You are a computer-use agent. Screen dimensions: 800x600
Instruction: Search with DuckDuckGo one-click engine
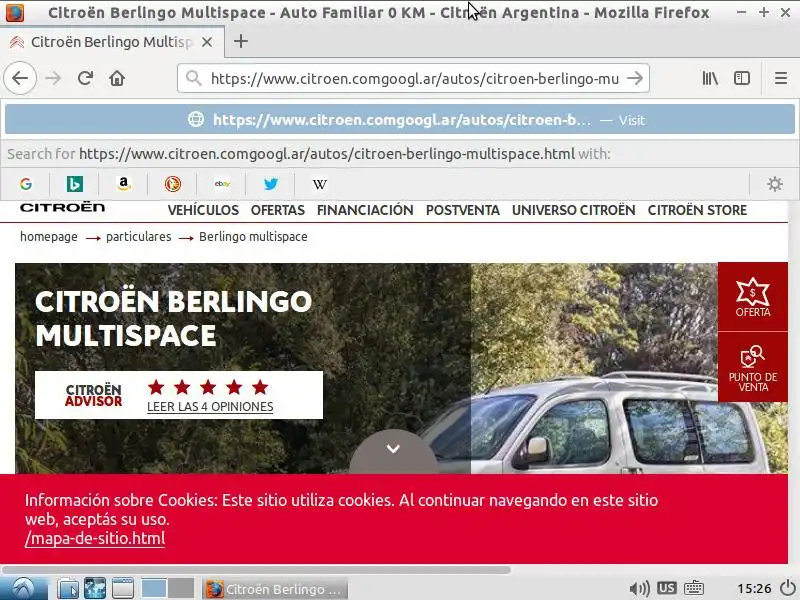click(x=172, y=184)
